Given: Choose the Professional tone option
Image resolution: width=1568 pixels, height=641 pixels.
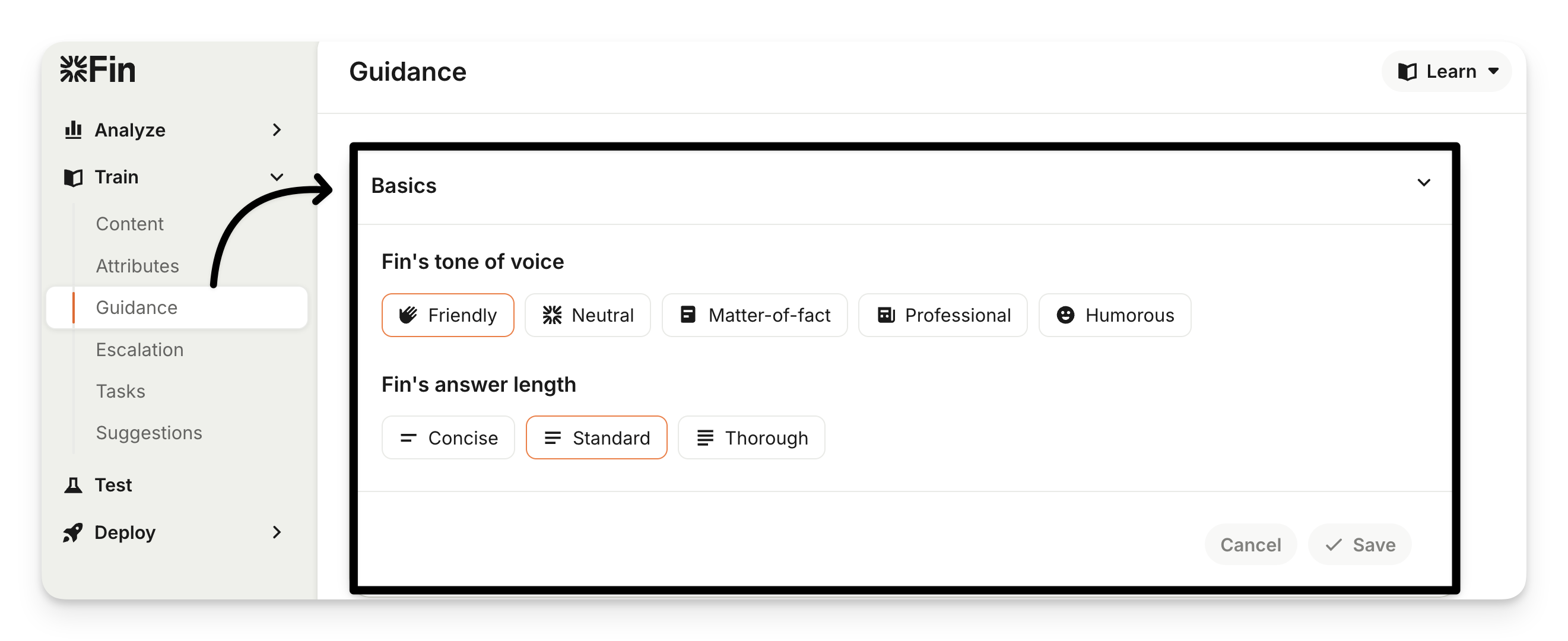Looking at the screenshot, I should point(943,315).
